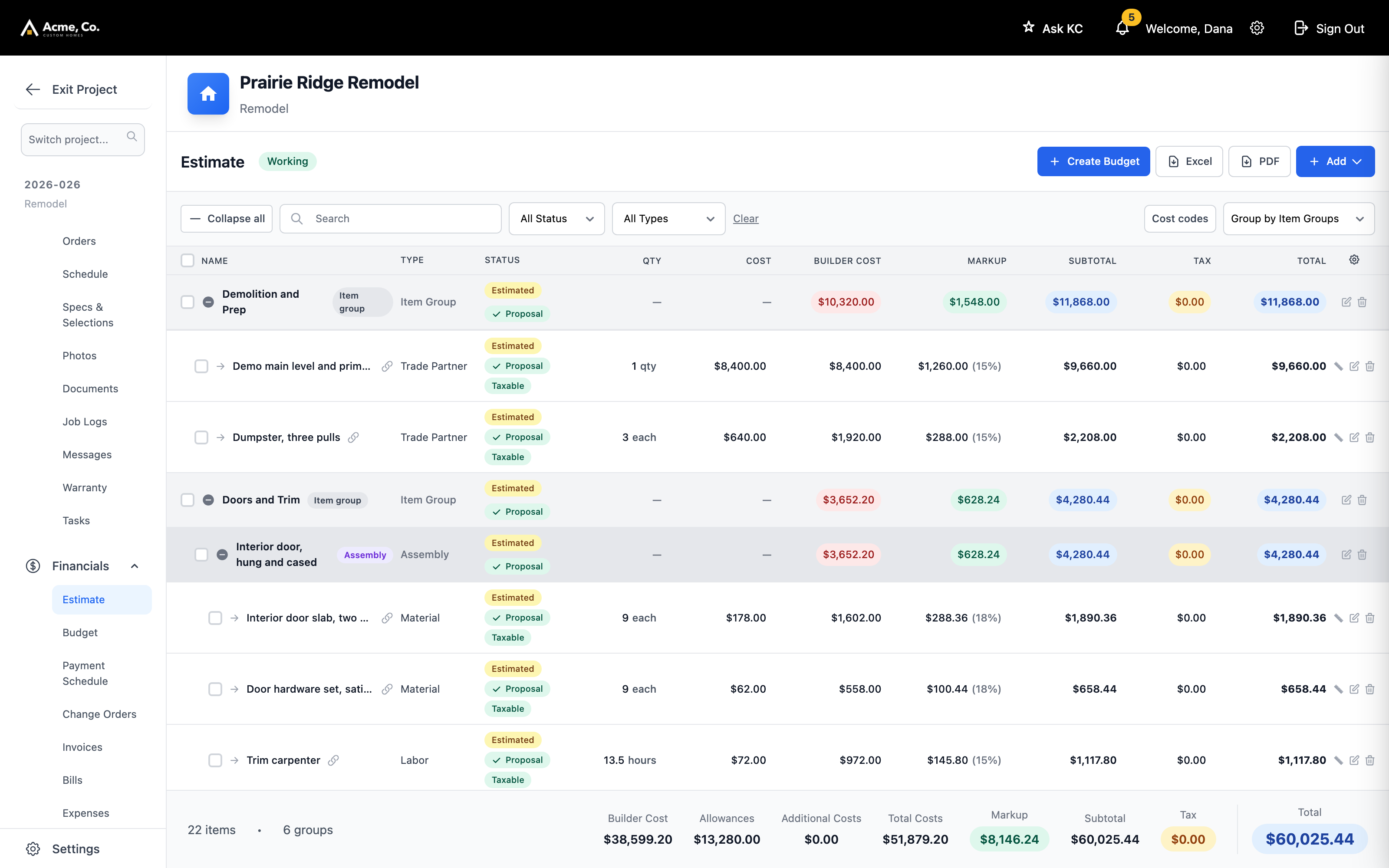Go to Change Orders page
Screen dimensions: 1389x868
tap(99, 714)
